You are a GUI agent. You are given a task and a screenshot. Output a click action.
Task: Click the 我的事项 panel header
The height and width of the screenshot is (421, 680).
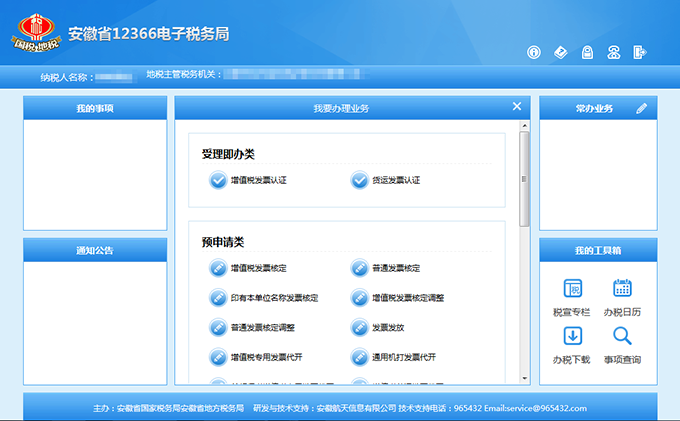tap(95, 108)
